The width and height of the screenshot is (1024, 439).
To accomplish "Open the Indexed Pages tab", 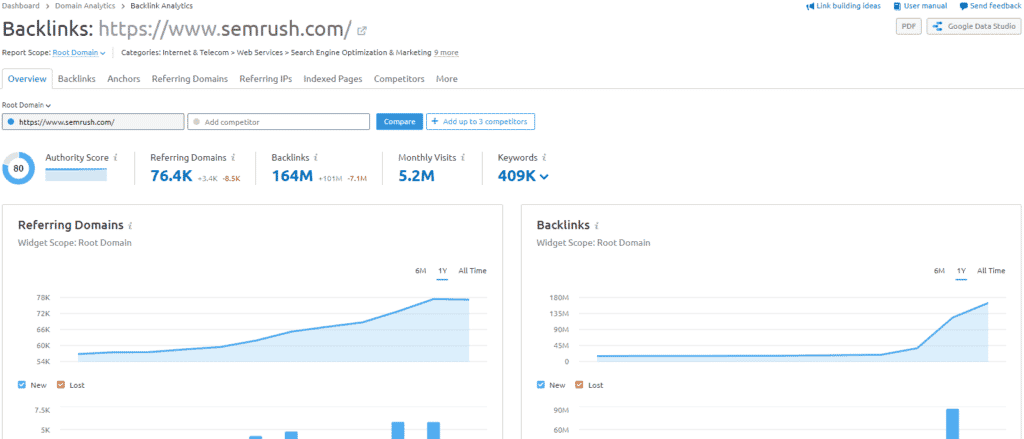I will click(333, 78).
